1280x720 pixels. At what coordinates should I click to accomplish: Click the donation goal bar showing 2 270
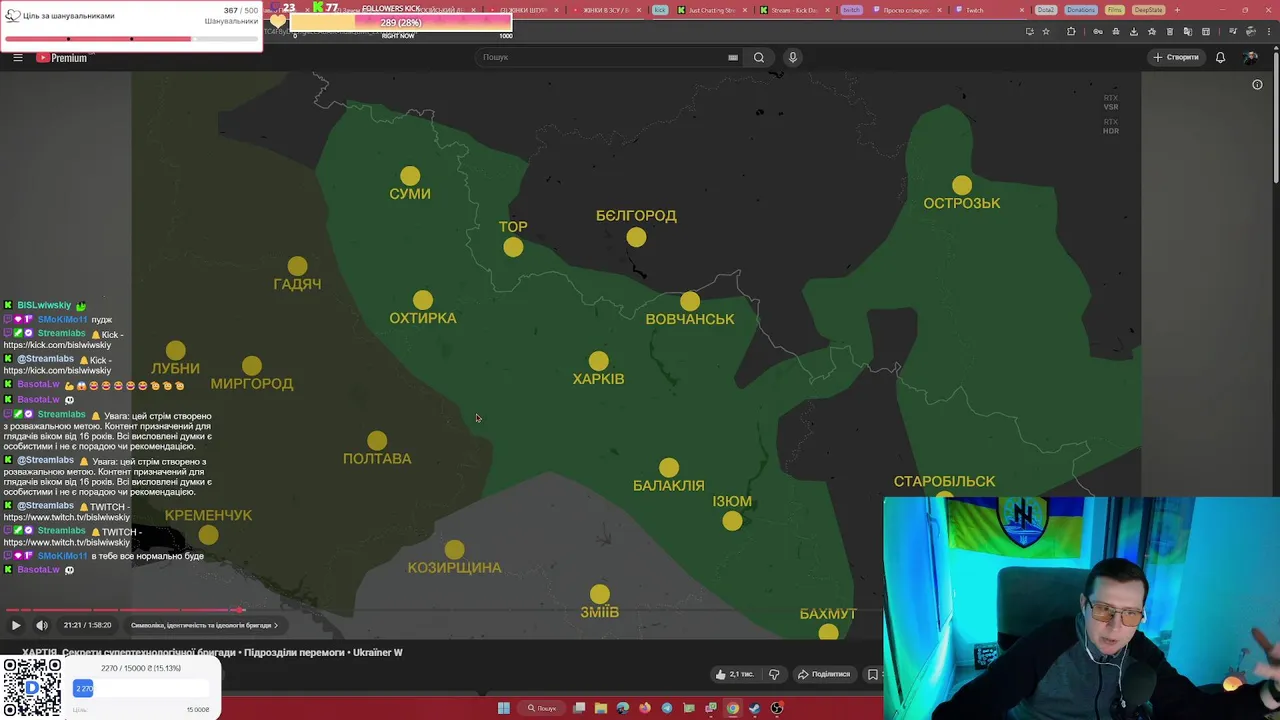(x=141, y=688)
